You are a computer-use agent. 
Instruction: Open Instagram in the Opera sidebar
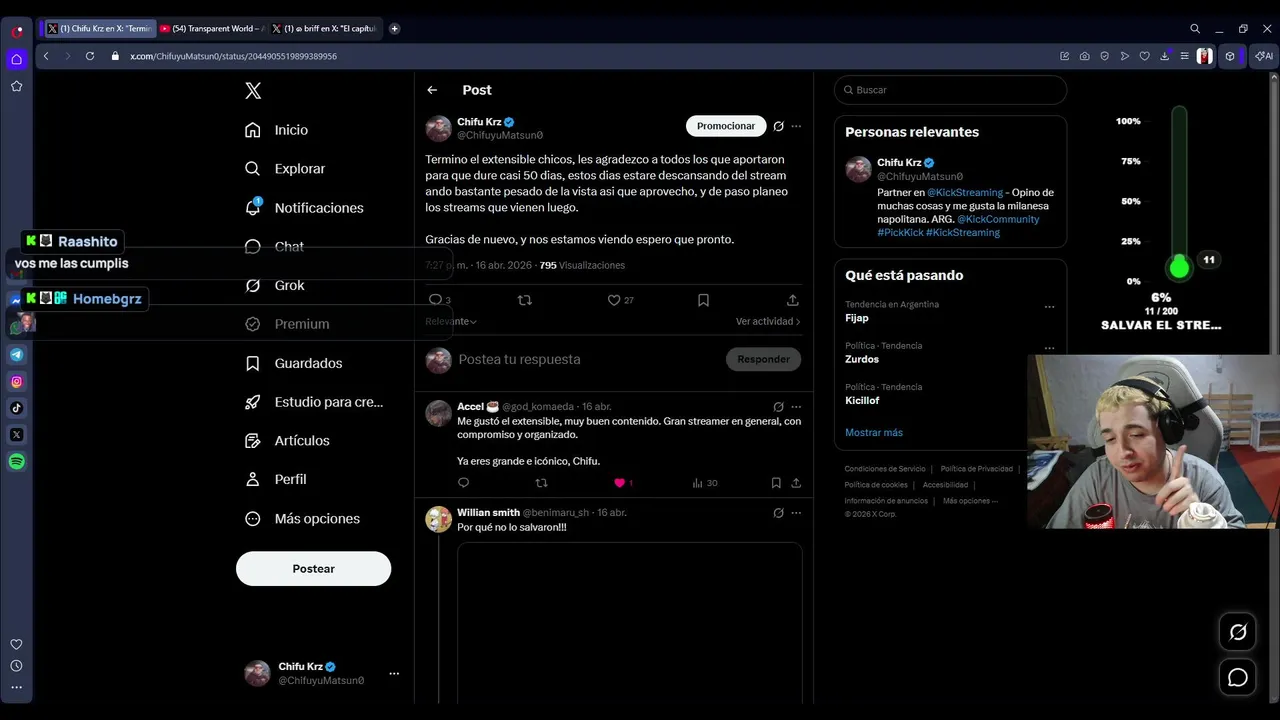[x=17, y=381]
